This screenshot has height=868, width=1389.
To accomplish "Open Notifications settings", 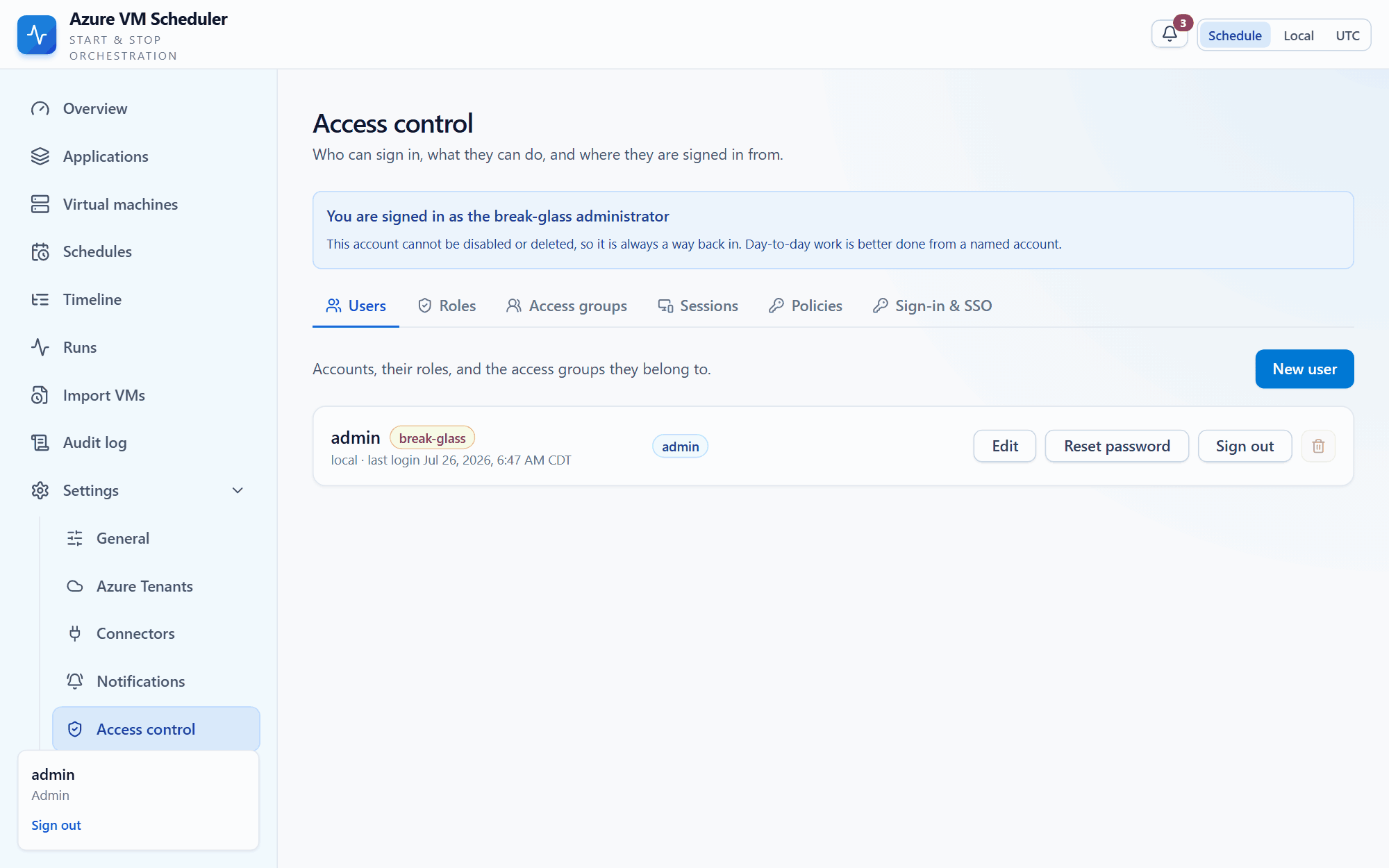I will [x=156, y=681].
